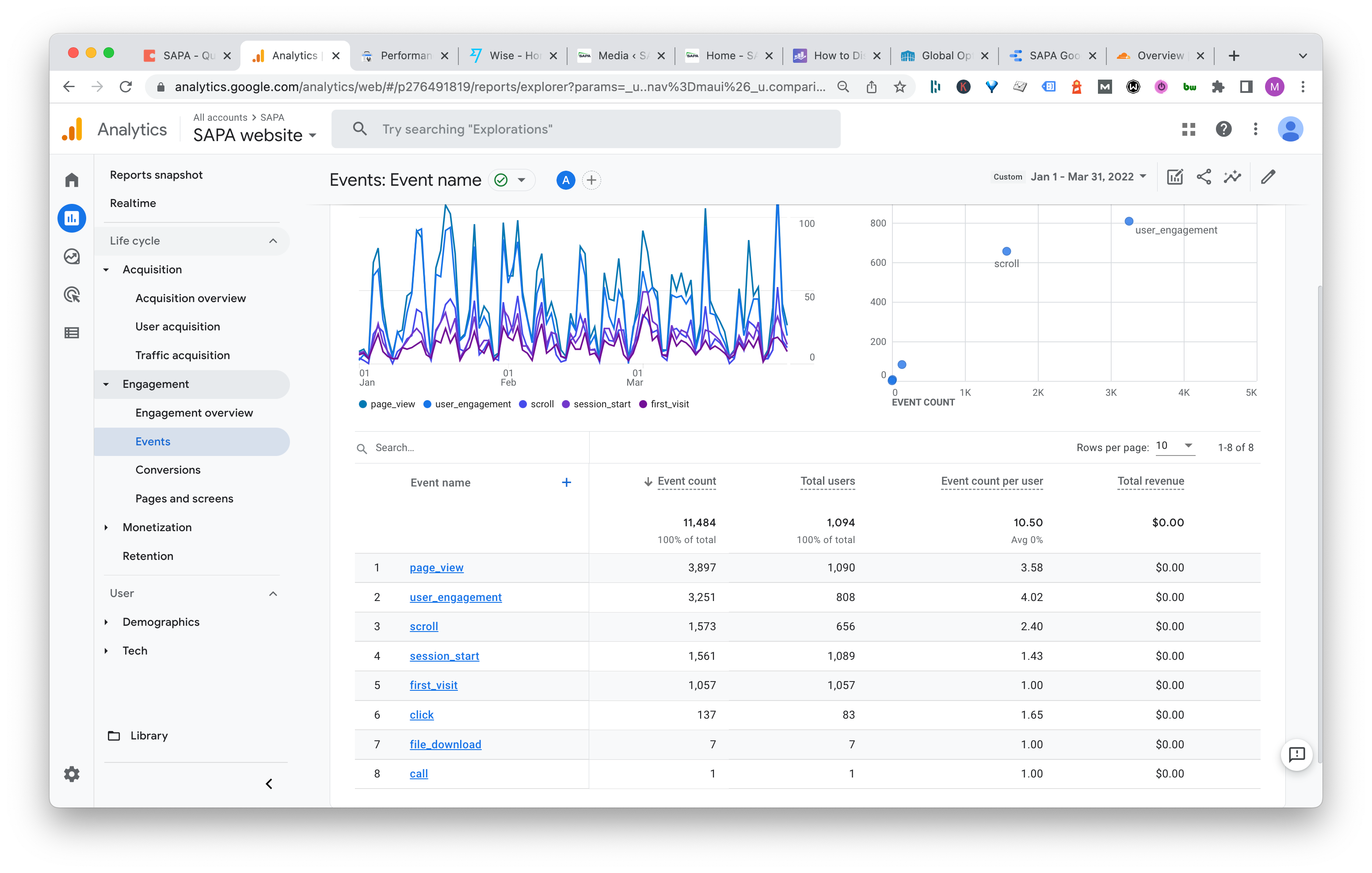The width and height of the screenshot is (1372, 873).
Task: Click the file_download event link
Action: pyautogui.click(x=445, y=744)
